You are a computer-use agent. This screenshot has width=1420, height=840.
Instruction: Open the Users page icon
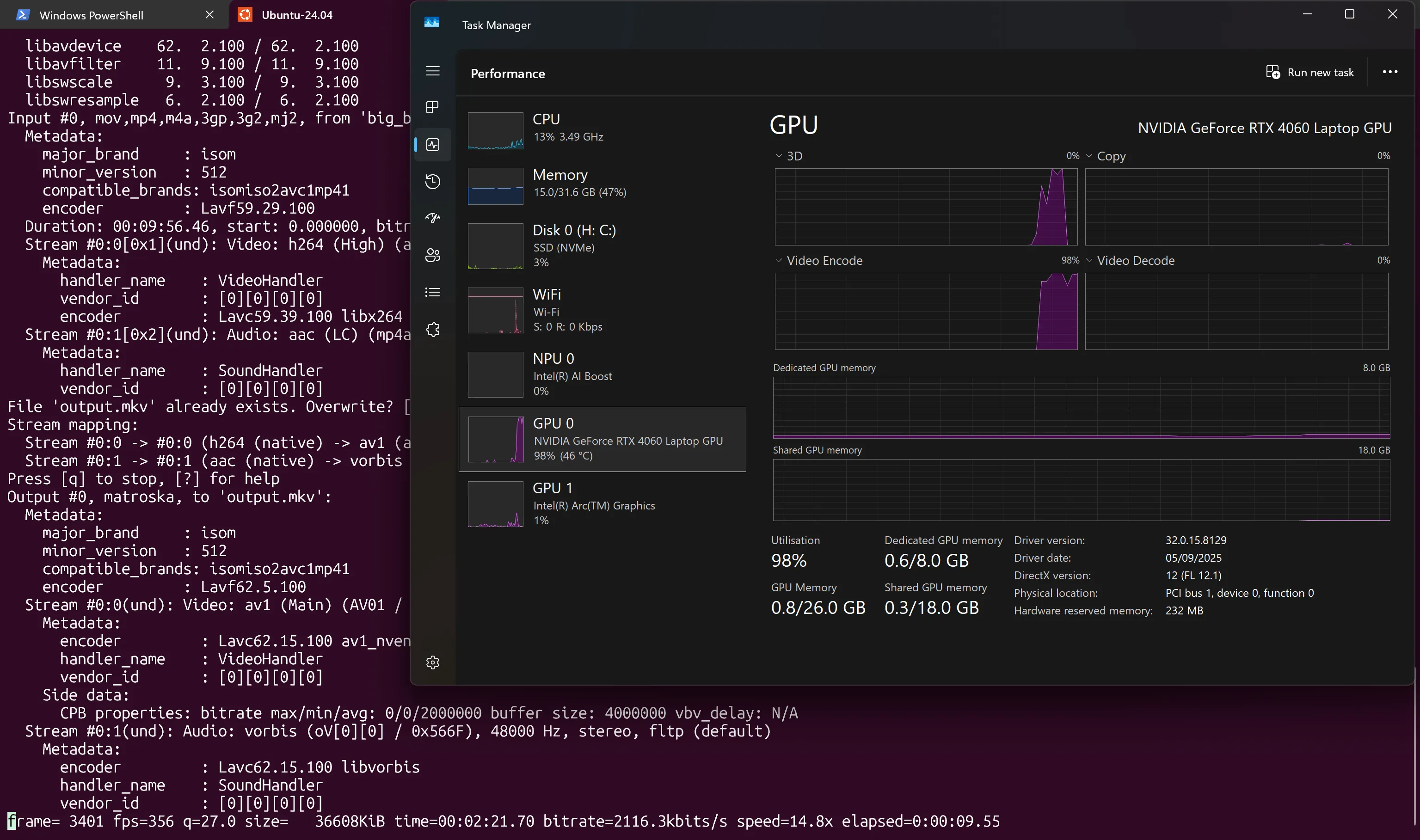coord(432,255)
